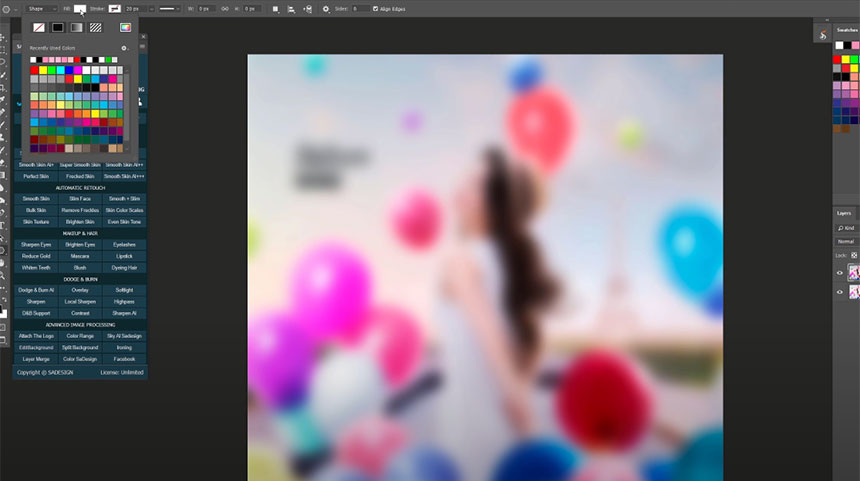The height and width of the screenshot is (481, 860).
Task: Open the Path operations icon
Action: [x=276, y=9]
